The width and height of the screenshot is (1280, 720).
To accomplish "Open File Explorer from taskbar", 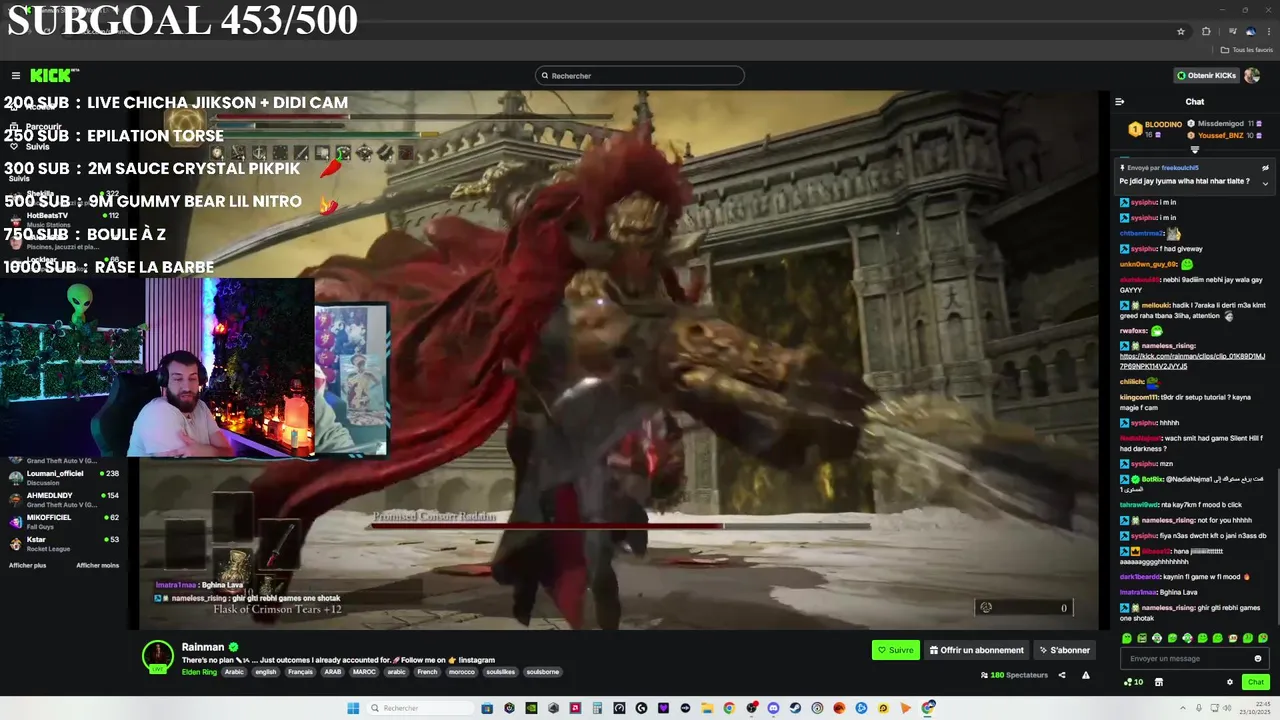I will coord(707,708).
